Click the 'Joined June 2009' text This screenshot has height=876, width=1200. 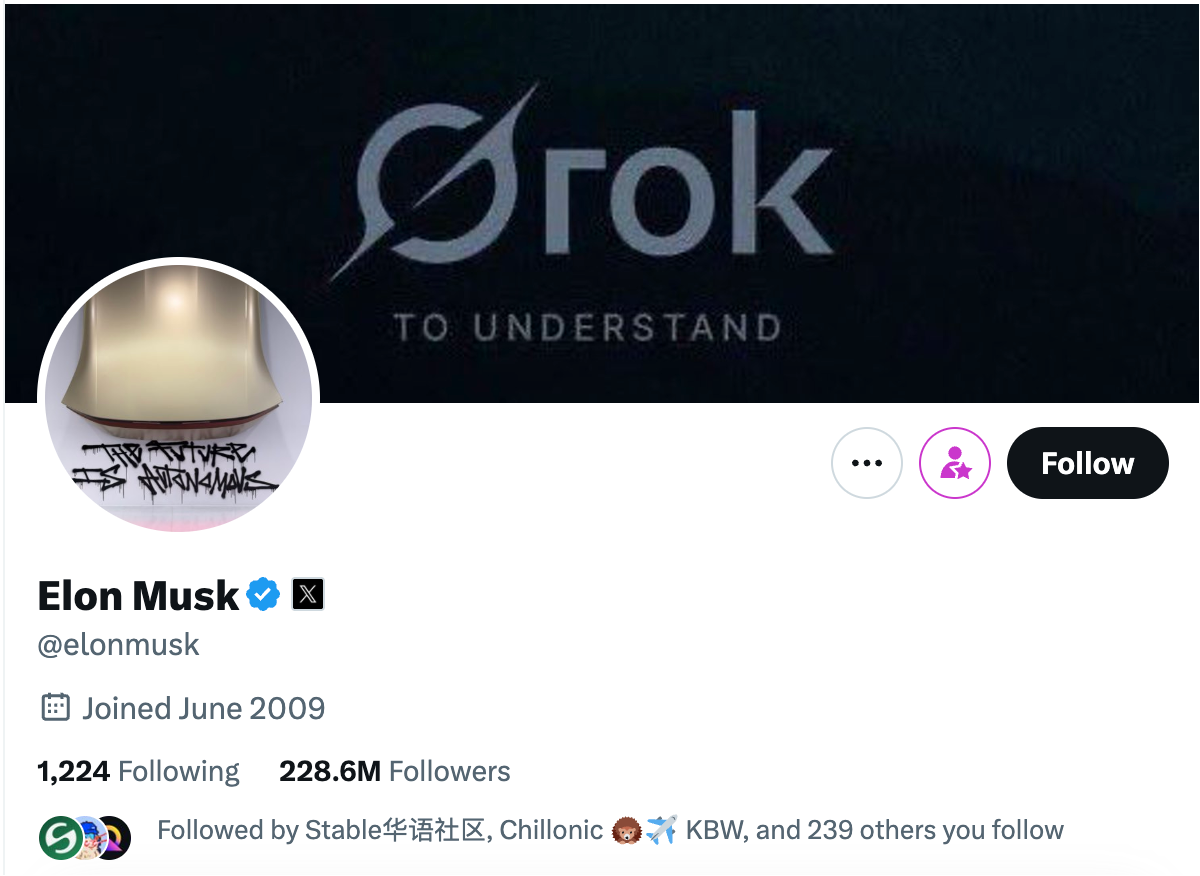[x=203, y=708]
